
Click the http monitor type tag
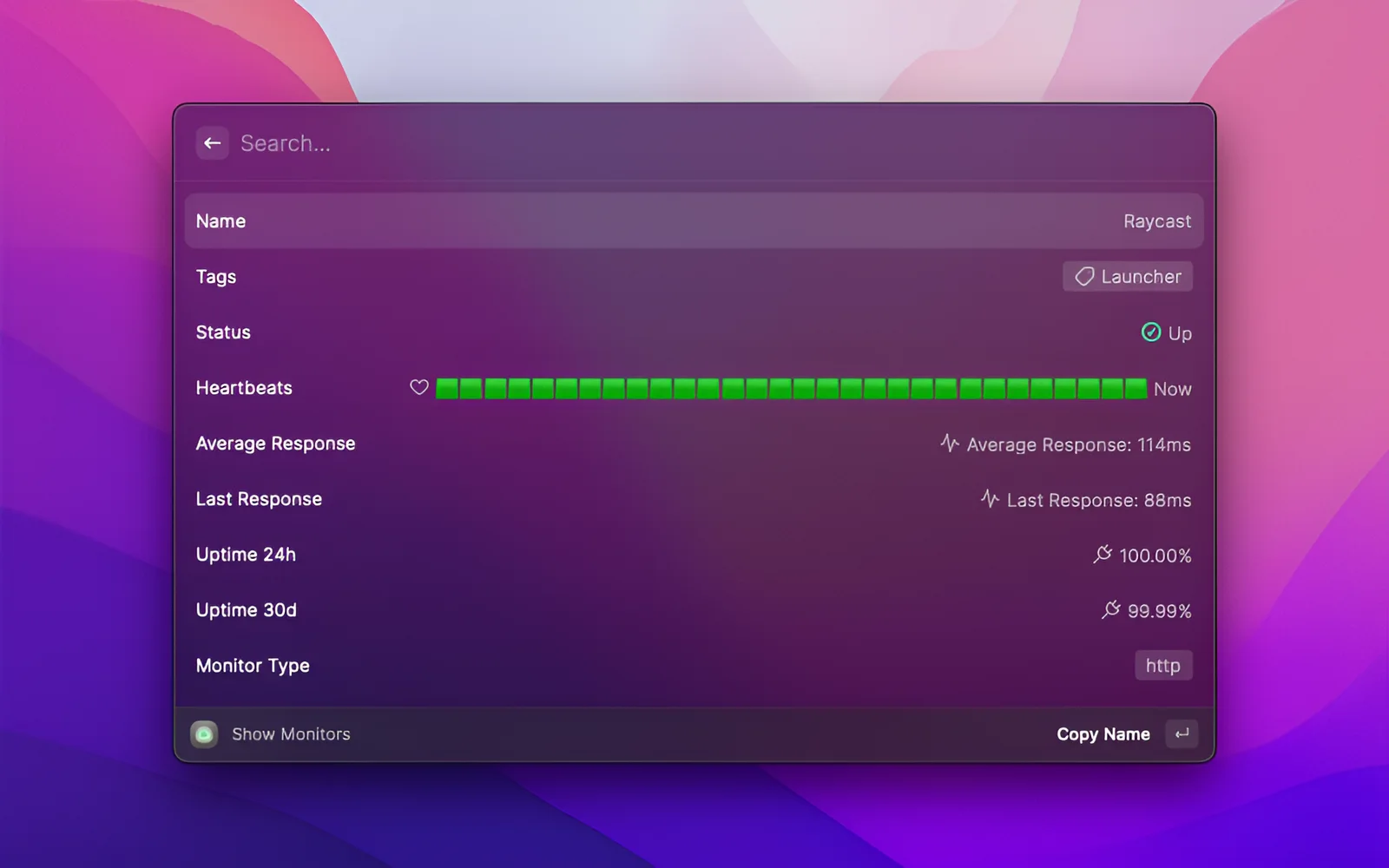[x=1163, y=666]
